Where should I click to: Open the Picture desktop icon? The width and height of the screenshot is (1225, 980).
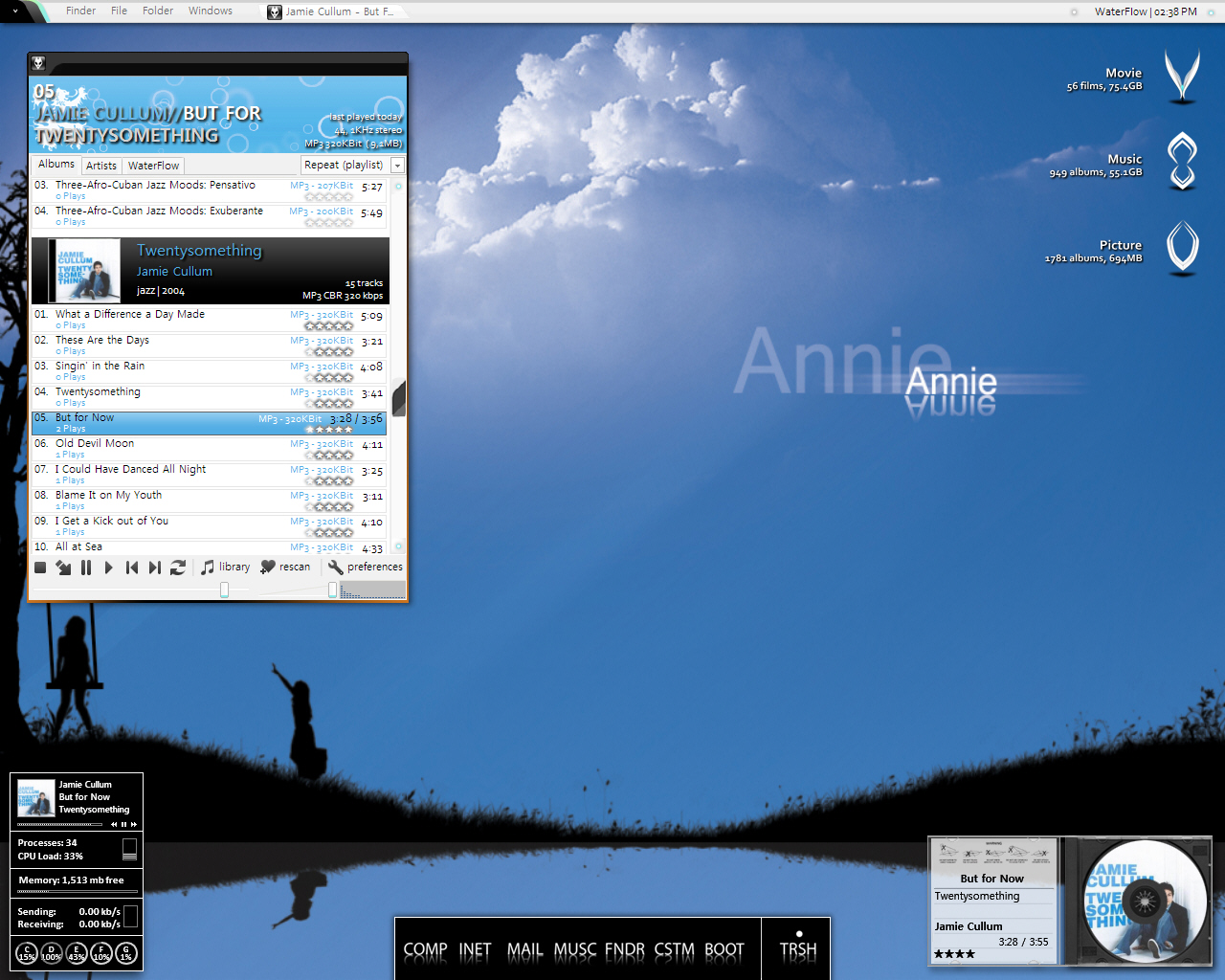click(x=1182, y=247)
